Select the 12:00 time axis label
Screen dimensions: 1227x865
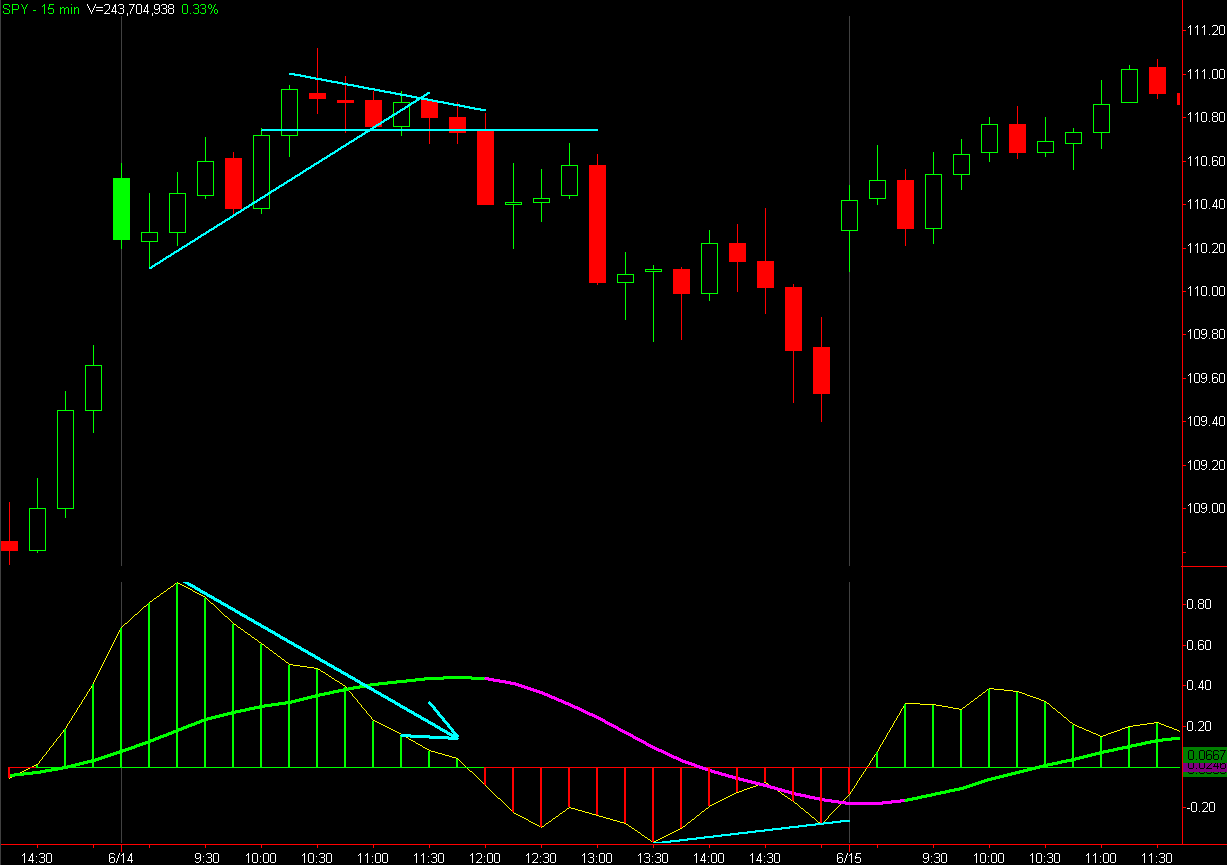coord(485,857)
